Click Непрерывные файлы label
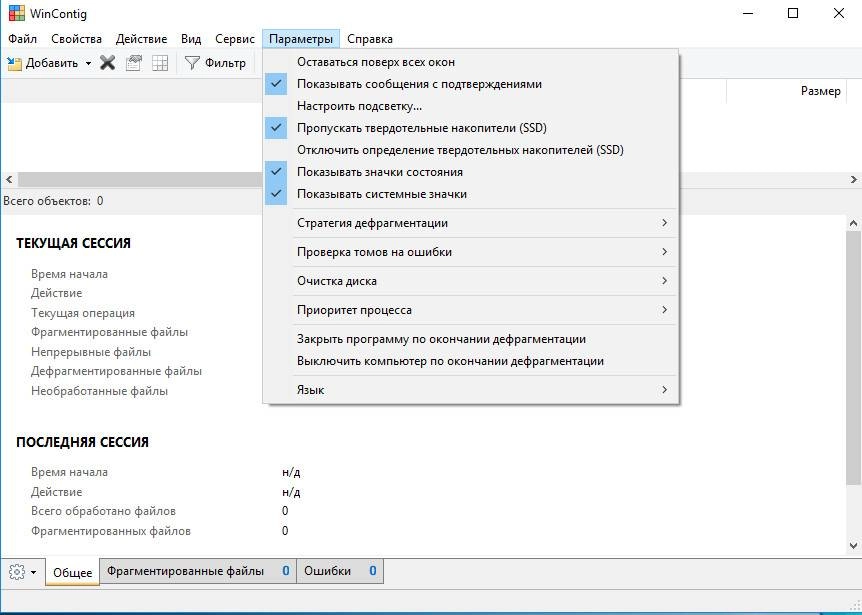This screenshot has width=862, height=615. pyautogui.click(x=91, y=352)
